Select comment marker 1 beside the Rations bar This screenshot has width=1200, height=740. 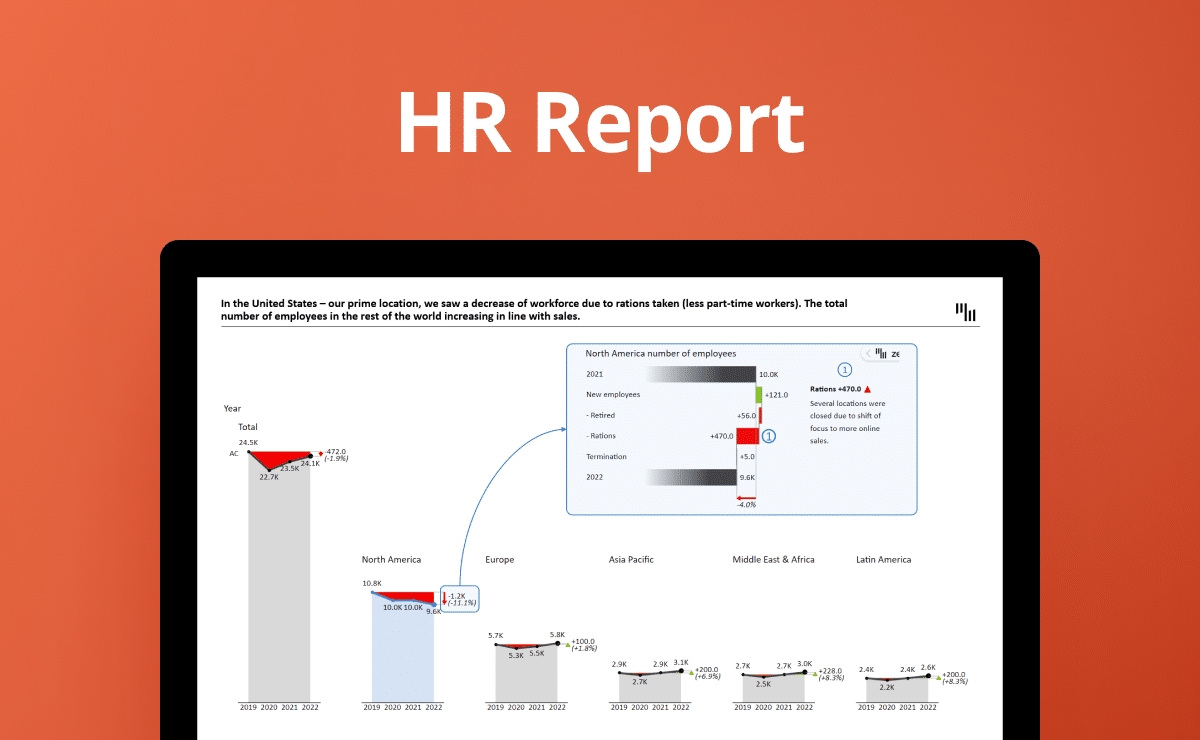point(769,436)
